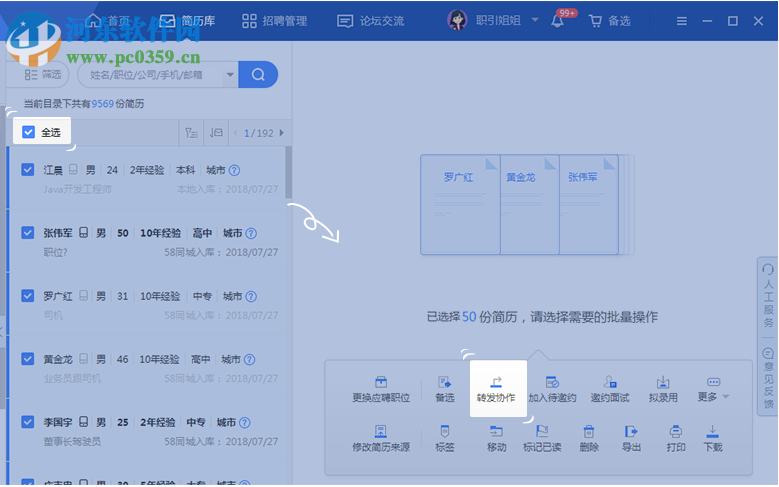Click 修改简历来源 action
The height and width of the screenshot is (487, 779).
click(x=381, y=438)
